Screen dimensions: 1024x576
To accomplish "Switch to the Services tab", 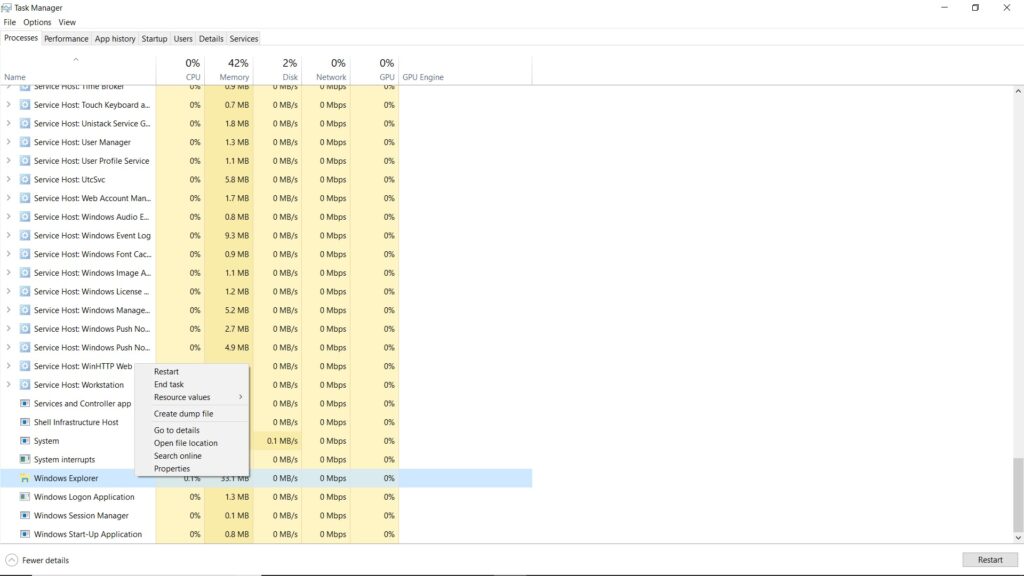I will (x=244, y=39).
